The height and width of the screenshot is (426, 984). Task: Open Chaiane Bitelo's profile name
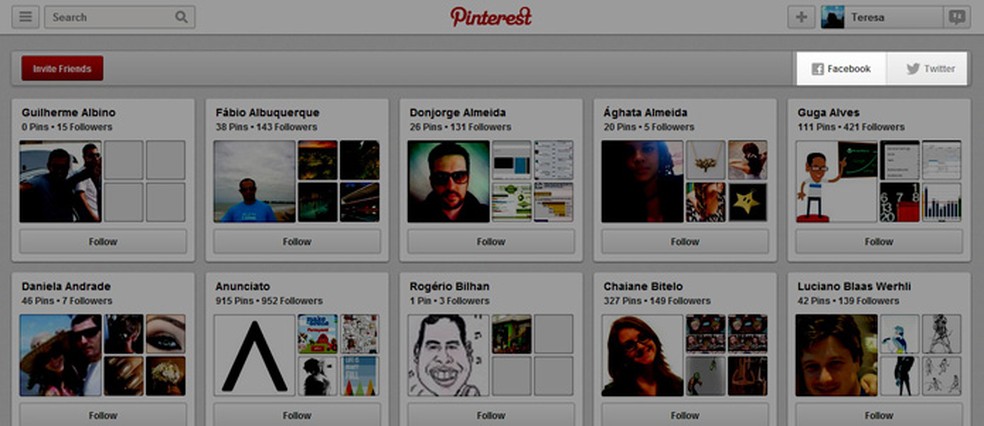point(643,287)
